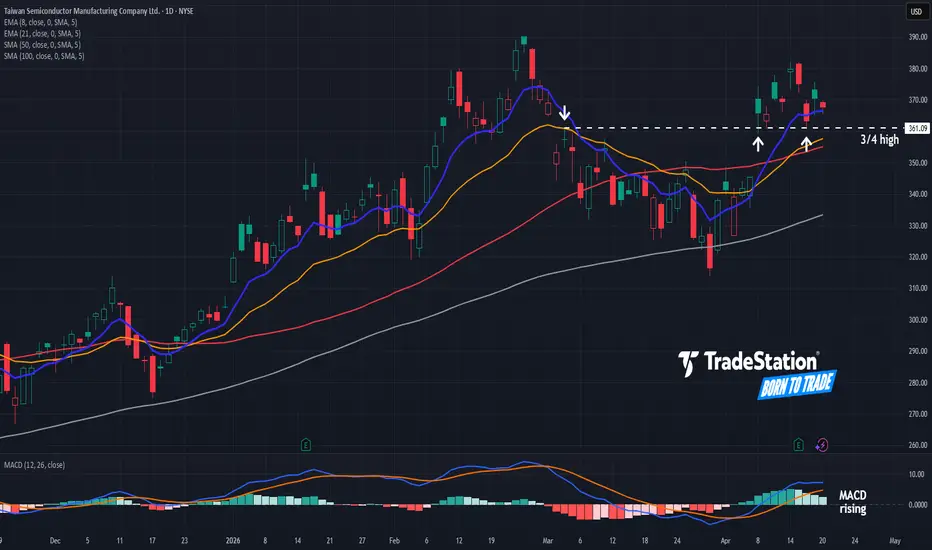Select the EMA (8, close, 0, SMA, 5) legend
The height and width of the screenshot is (550, 932).
40,22
